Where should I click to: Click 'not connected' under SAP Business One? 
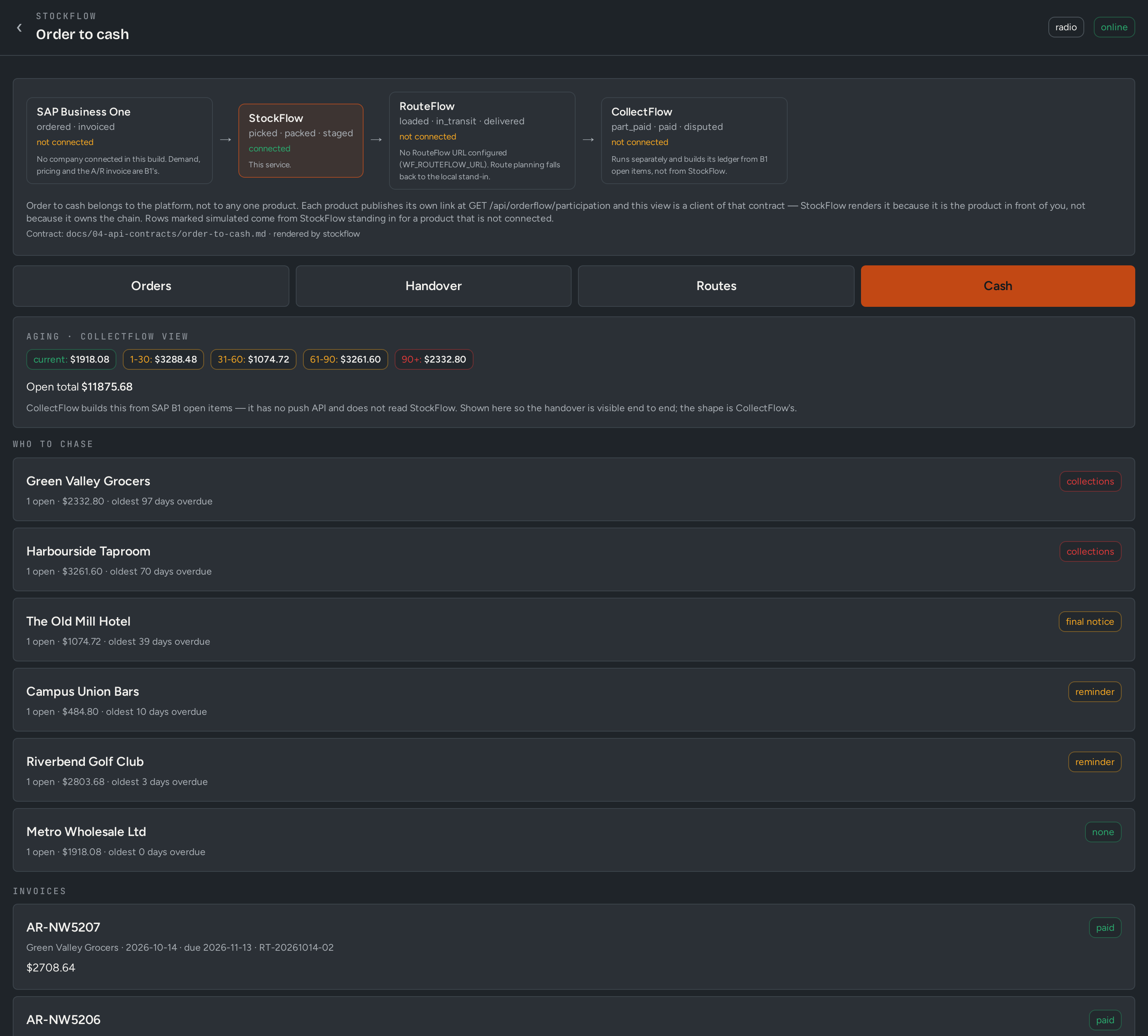[x=65, y=142]
